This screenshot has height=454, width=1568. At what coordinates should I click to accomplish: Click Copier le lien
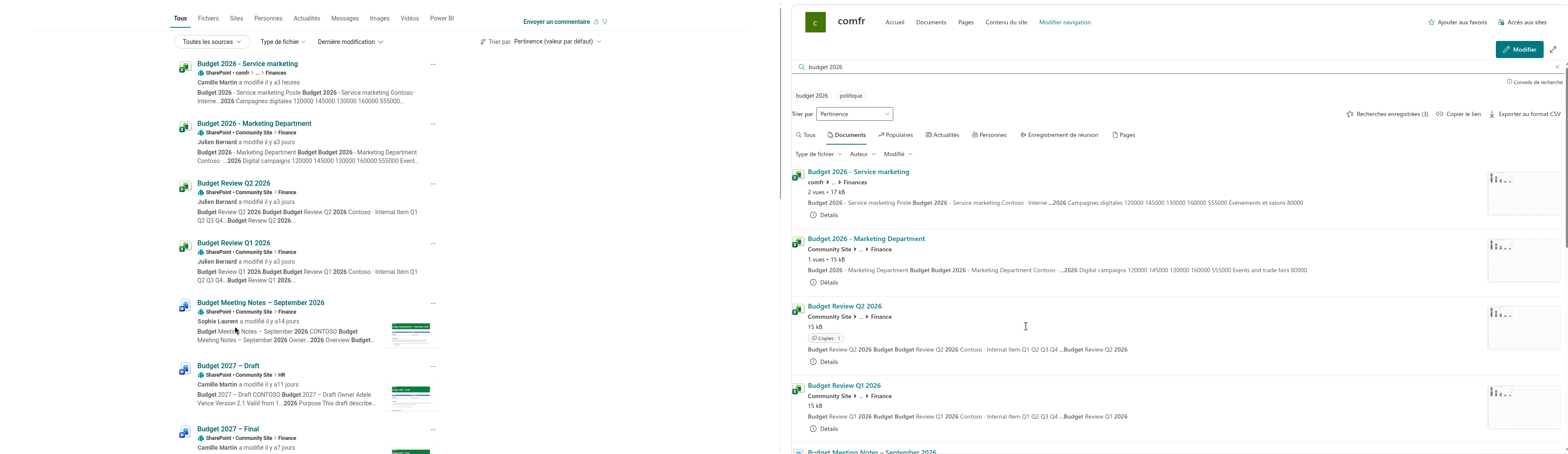click(1458, 114)
